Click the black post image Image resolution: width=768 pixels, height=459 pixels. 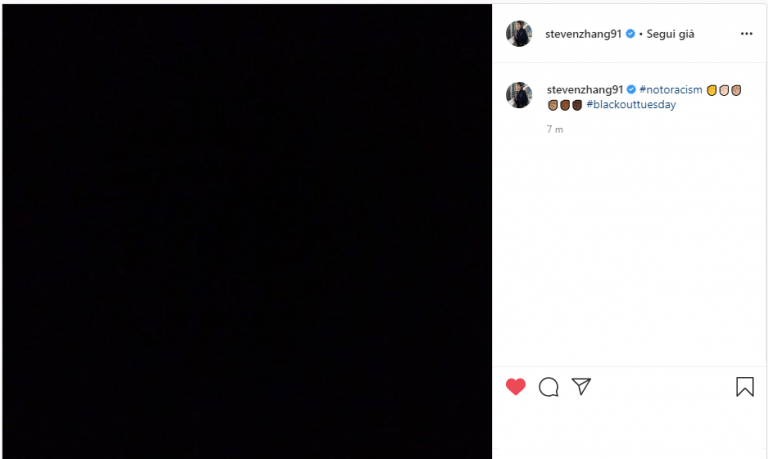coord(247,231)
